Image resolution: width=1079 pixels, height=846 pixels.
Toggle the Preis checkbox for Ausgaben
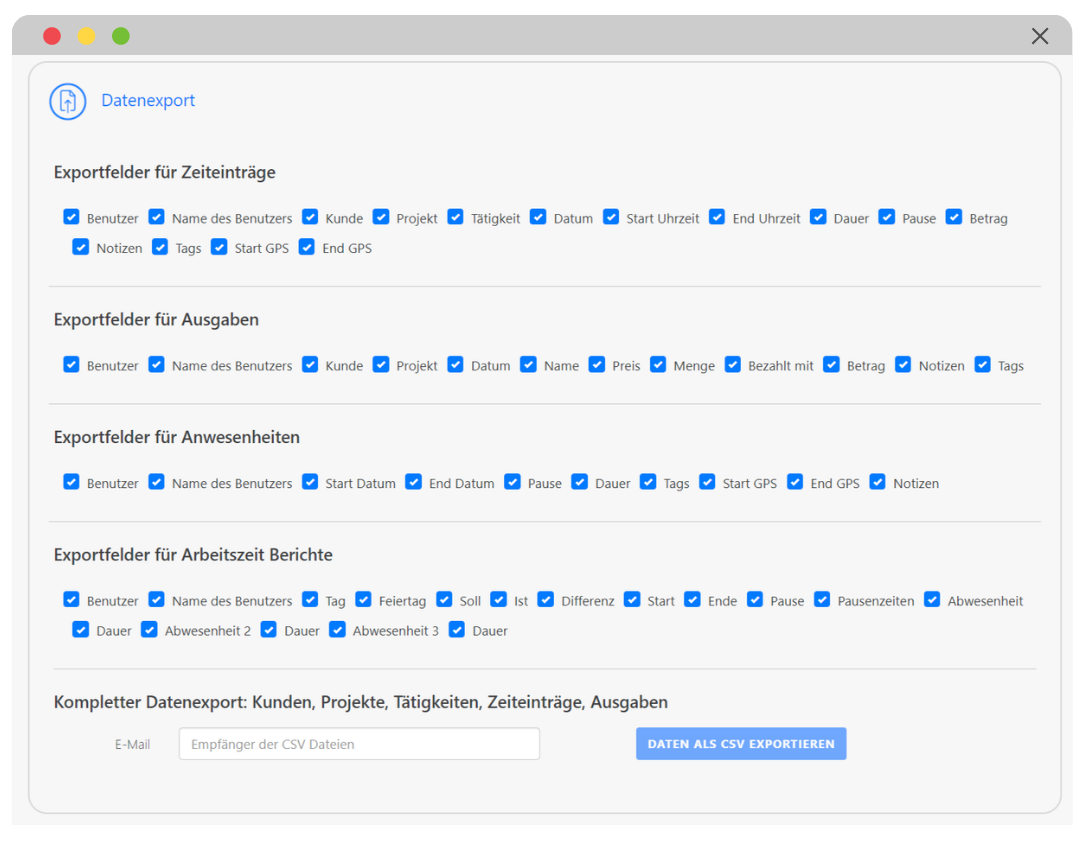[x=597, y=365]
